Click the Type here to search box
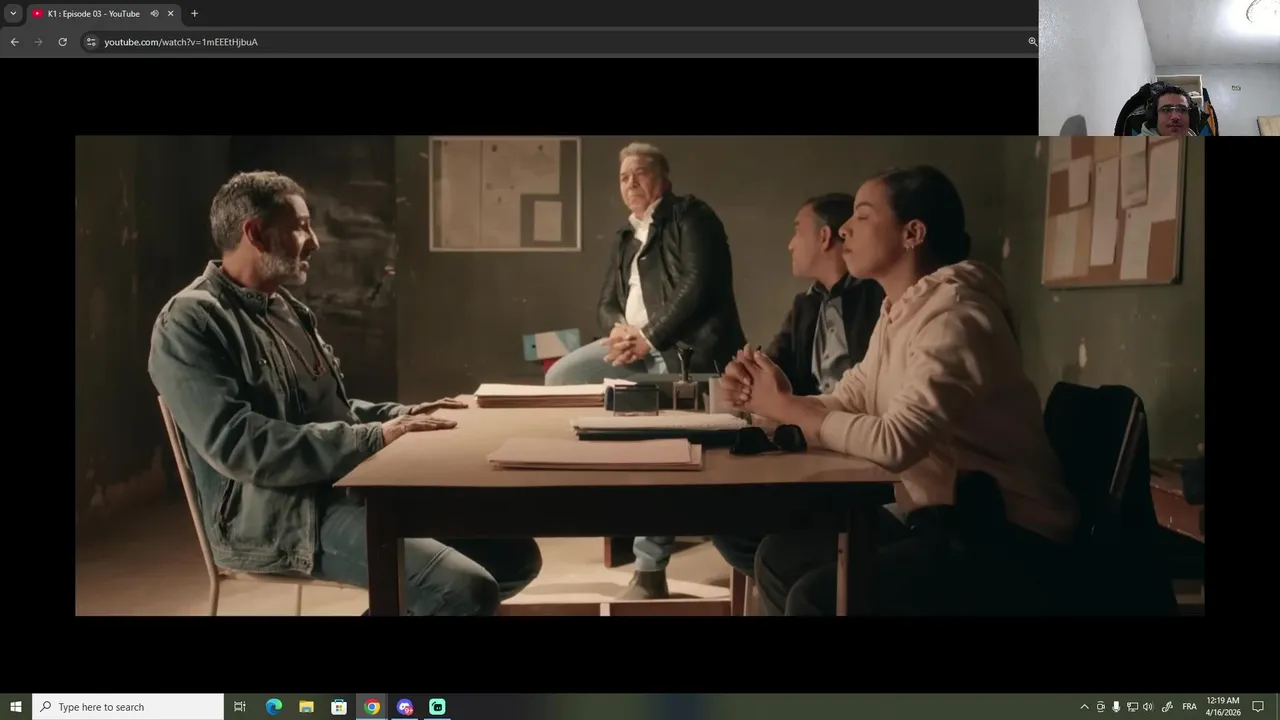Viewport: 1280px width, 720px height. pos(128,707)
